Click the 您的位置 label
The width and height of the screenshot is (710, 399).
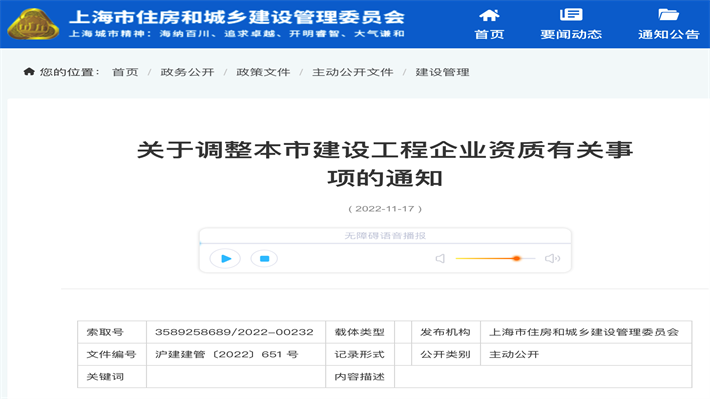[69, 72]
